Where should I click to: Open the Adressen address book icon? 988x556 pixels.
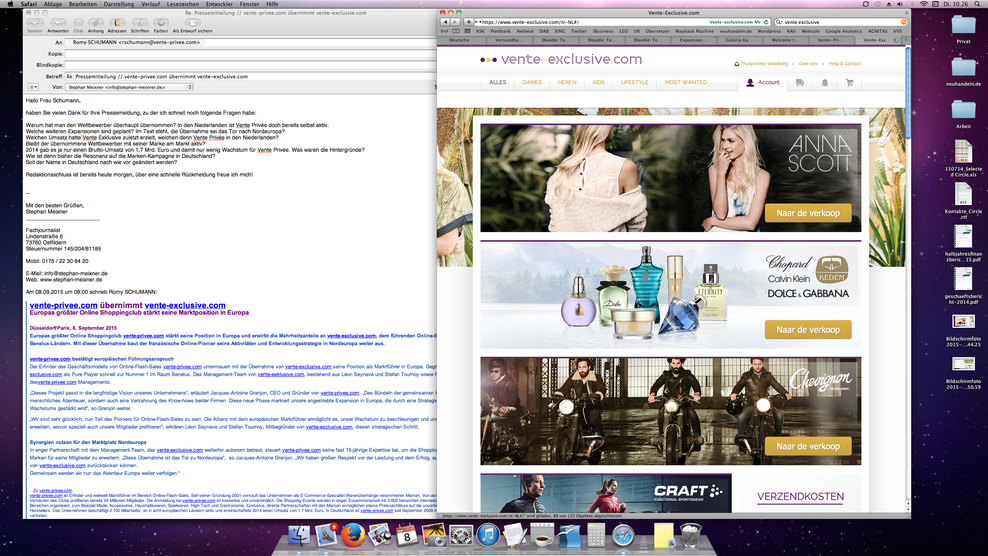[117, 23]
